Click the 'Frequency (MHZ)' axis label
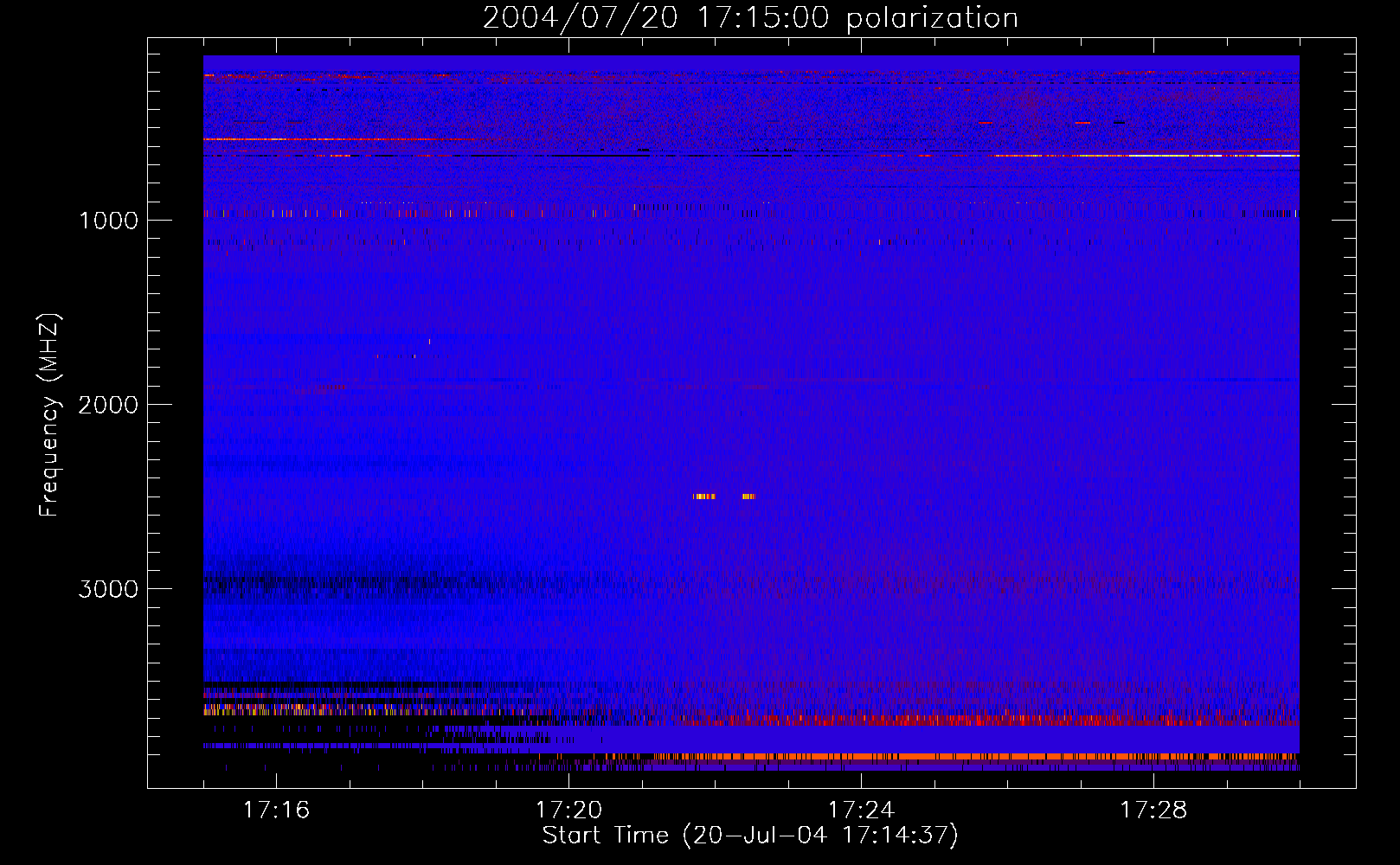This screenshot has height=865, width=1400. (50, 415)
